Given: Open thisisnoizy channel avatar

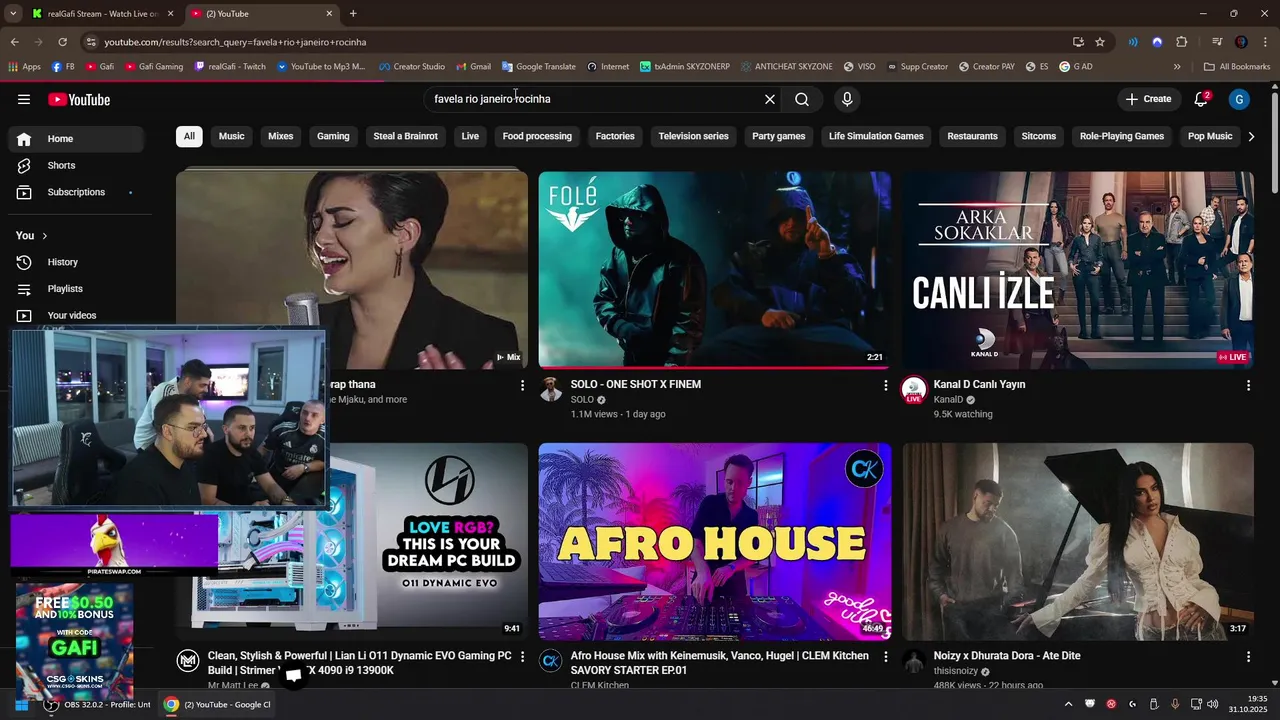Looking at the screenshot, I should point(914,661).
